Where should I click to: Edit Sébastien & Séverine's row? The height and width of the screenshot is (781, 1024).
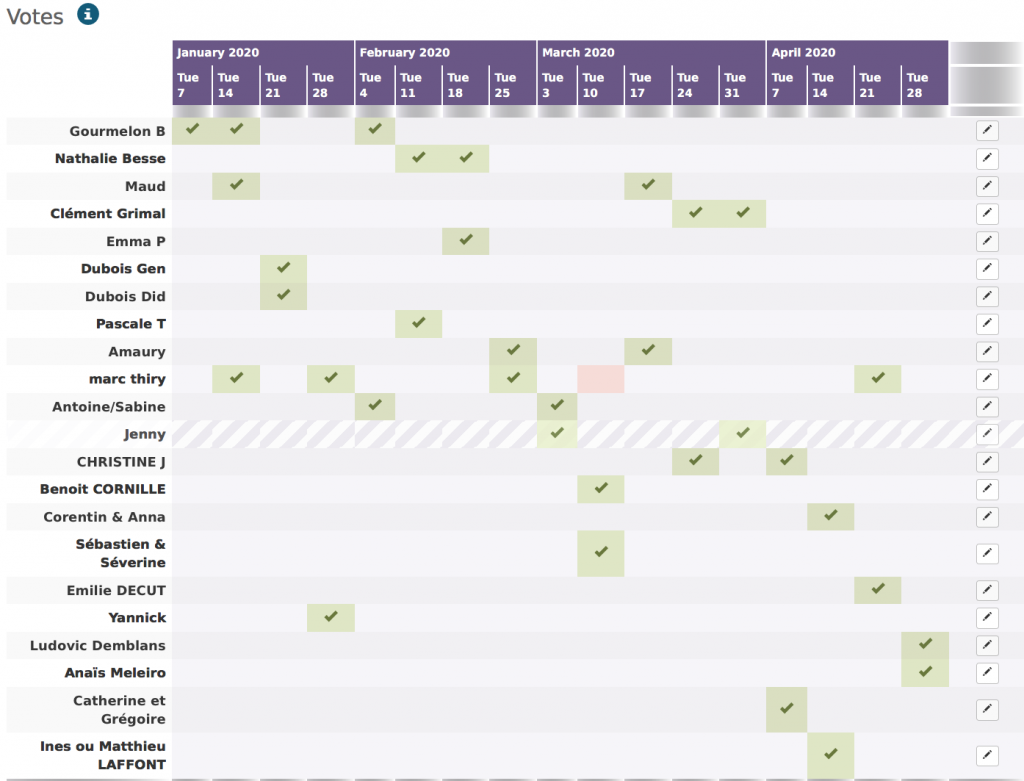point(987,554)
